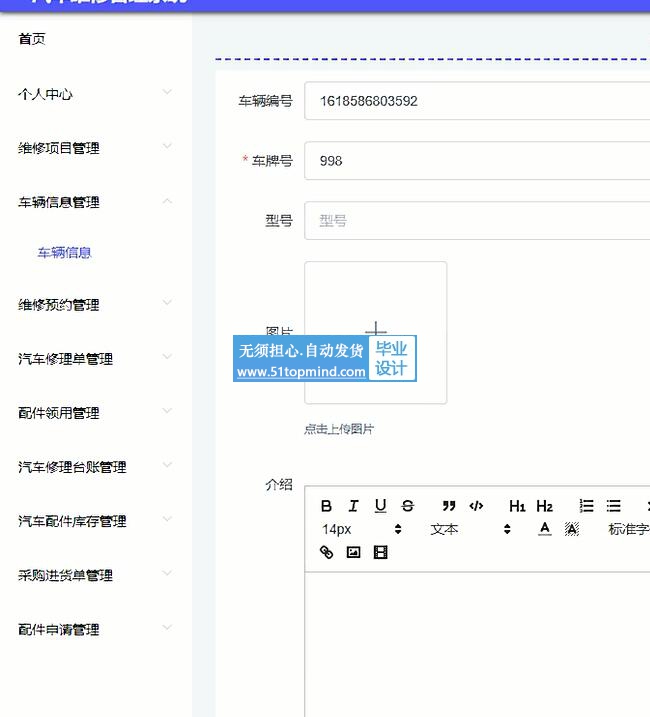Open 首页 from the sidebar
This screenshot has height=717, width=650.
pos(32,39)
